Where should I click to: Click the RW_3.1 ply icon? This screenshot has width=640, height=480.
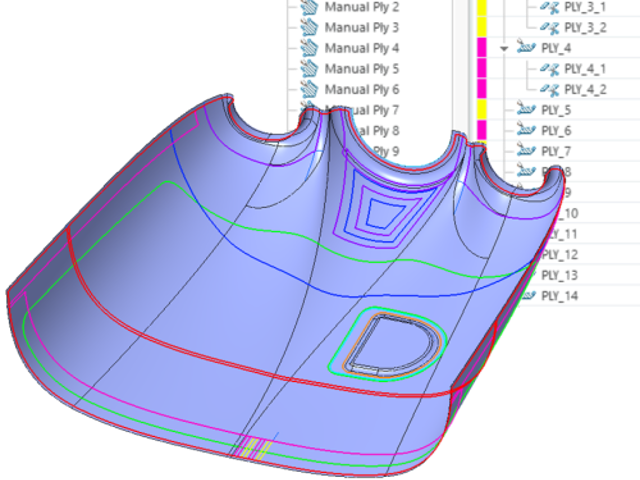pyautogui.click(x=549, y=7)
